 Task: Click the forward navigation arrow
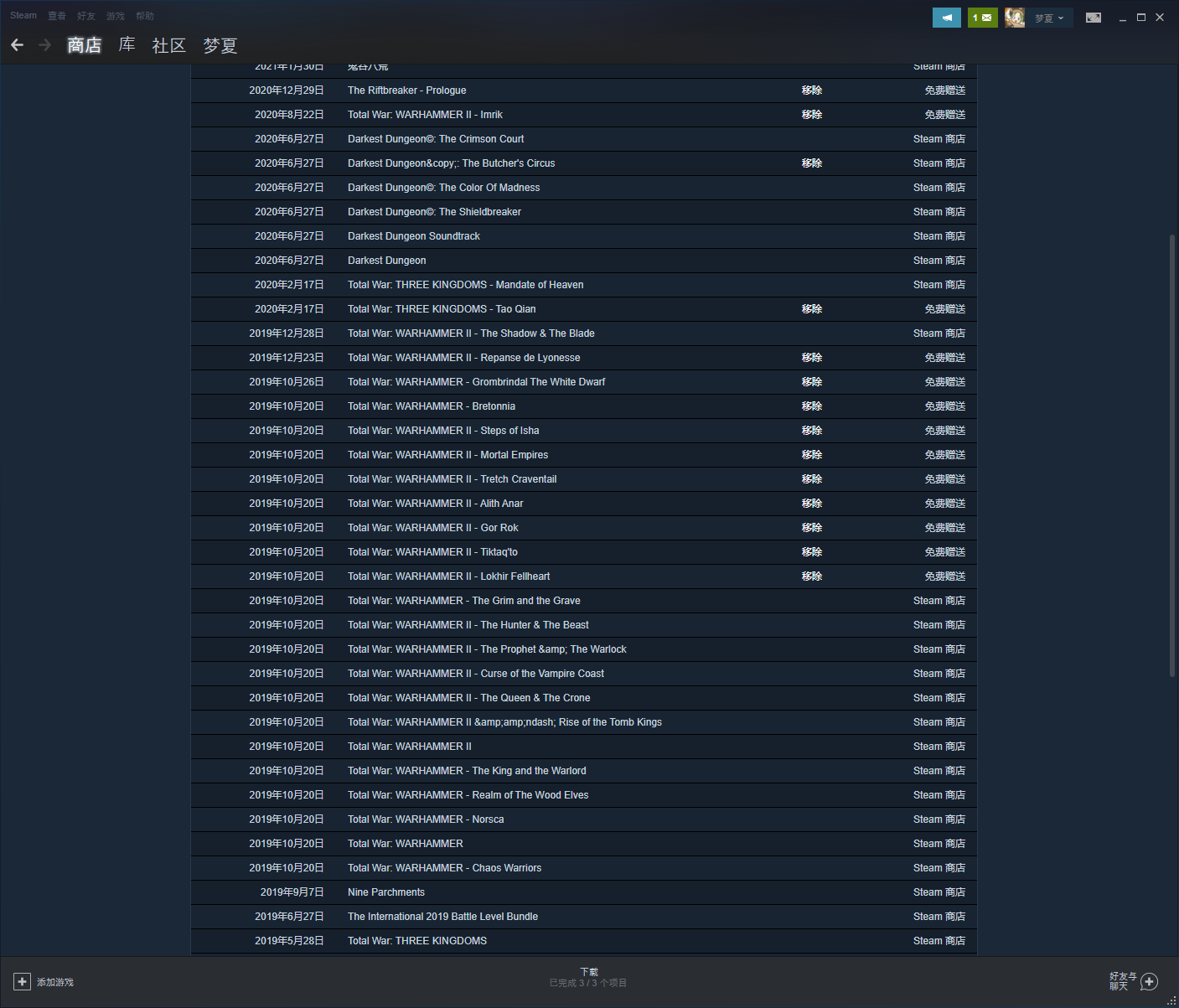(x=44, y=45)
